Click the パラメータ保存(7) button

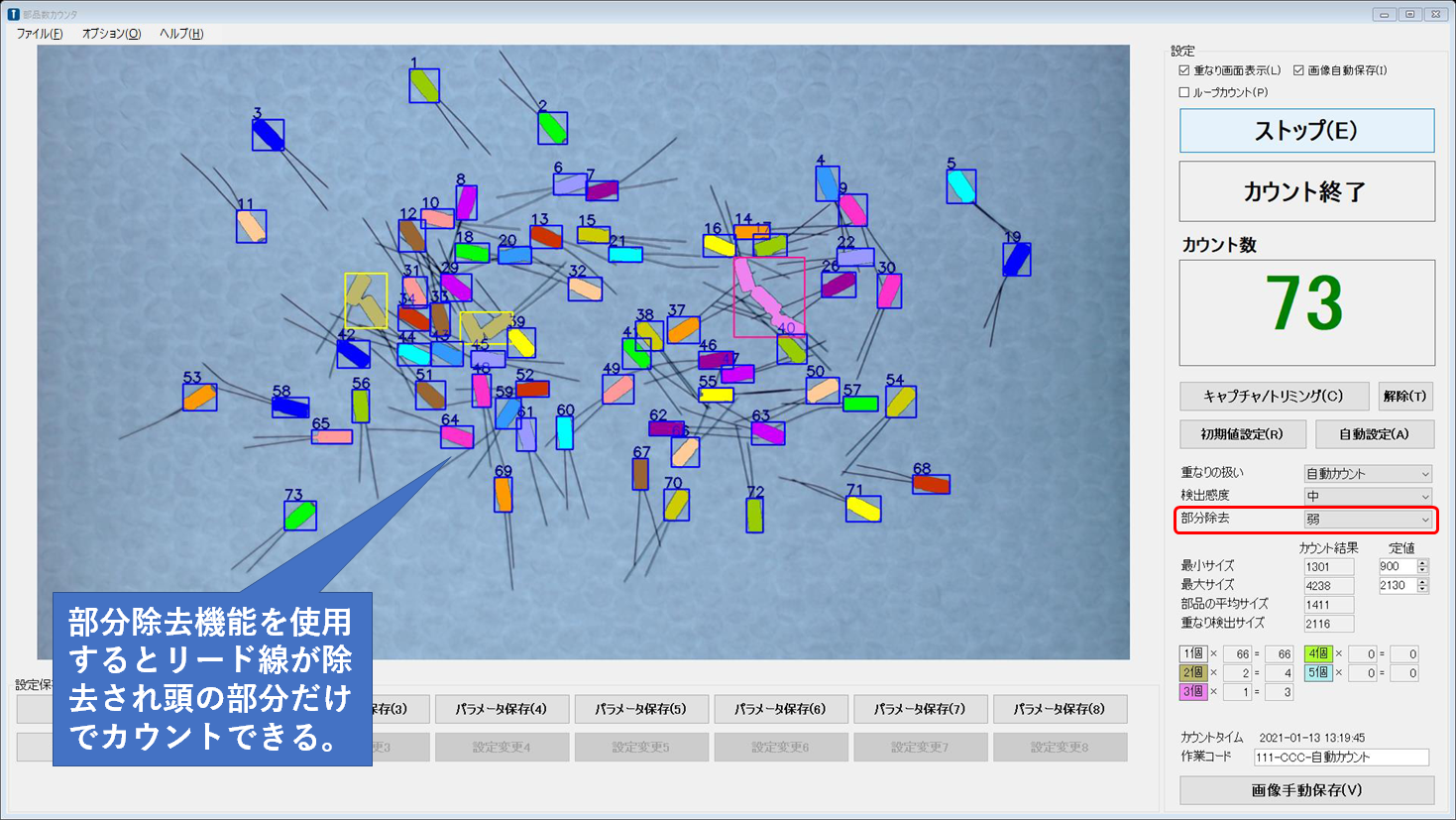[920, 709]
